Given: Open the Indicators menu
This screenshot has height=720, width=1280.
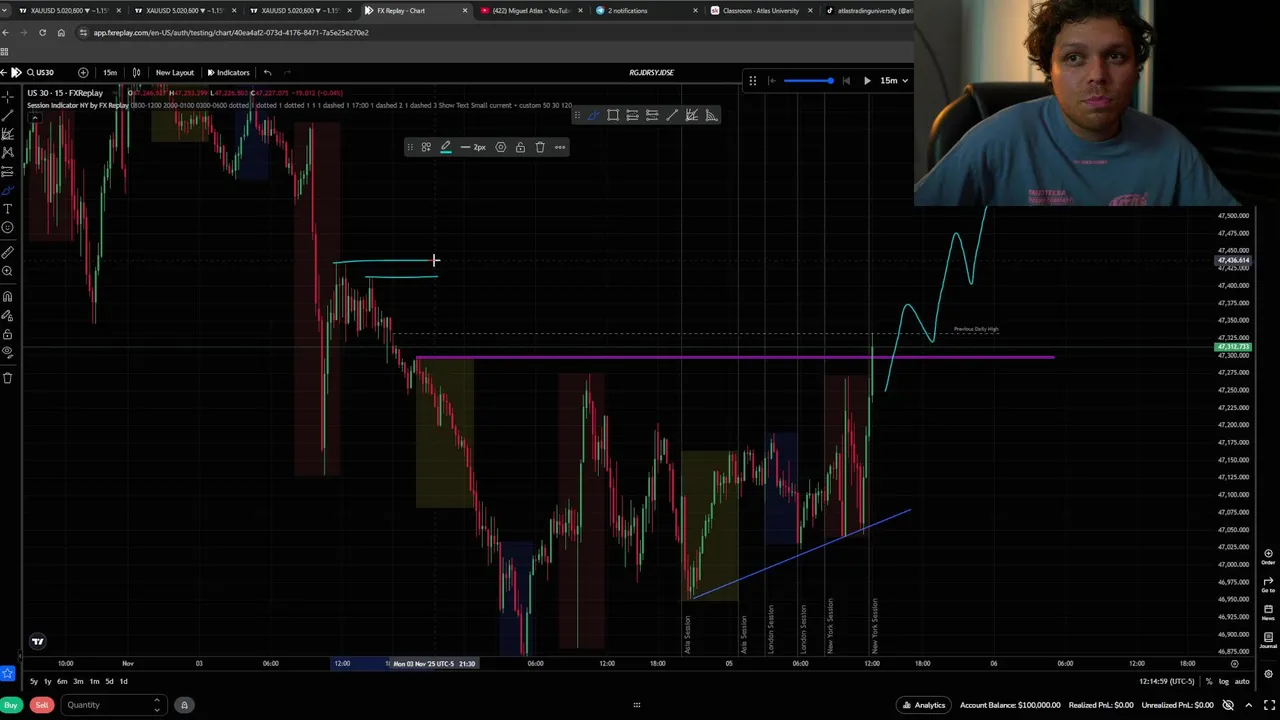Looking at the screenshot, I should pos(228,72).
